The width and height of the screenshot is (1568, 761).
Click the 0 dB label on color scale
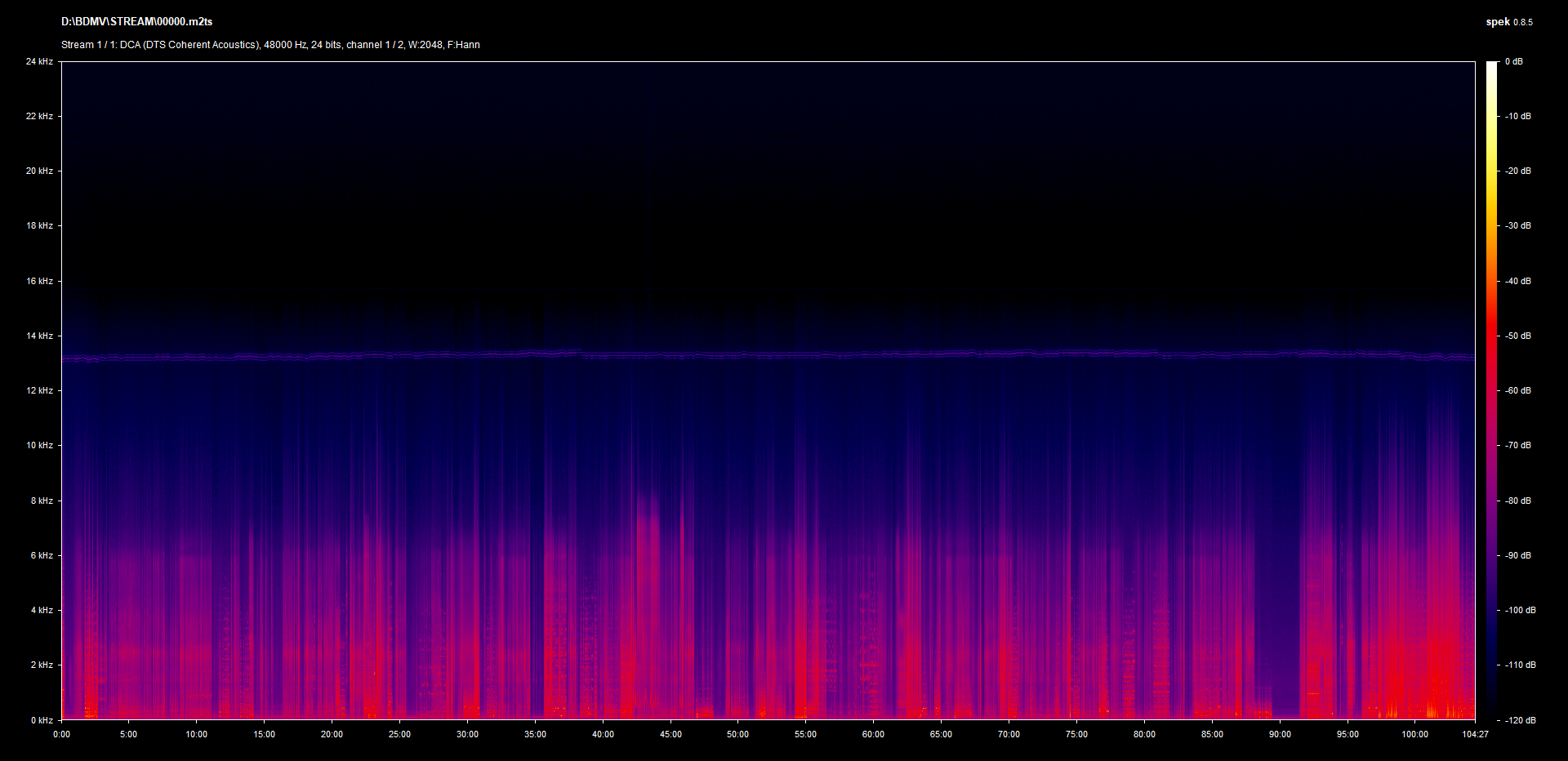tap(1514, 61)
